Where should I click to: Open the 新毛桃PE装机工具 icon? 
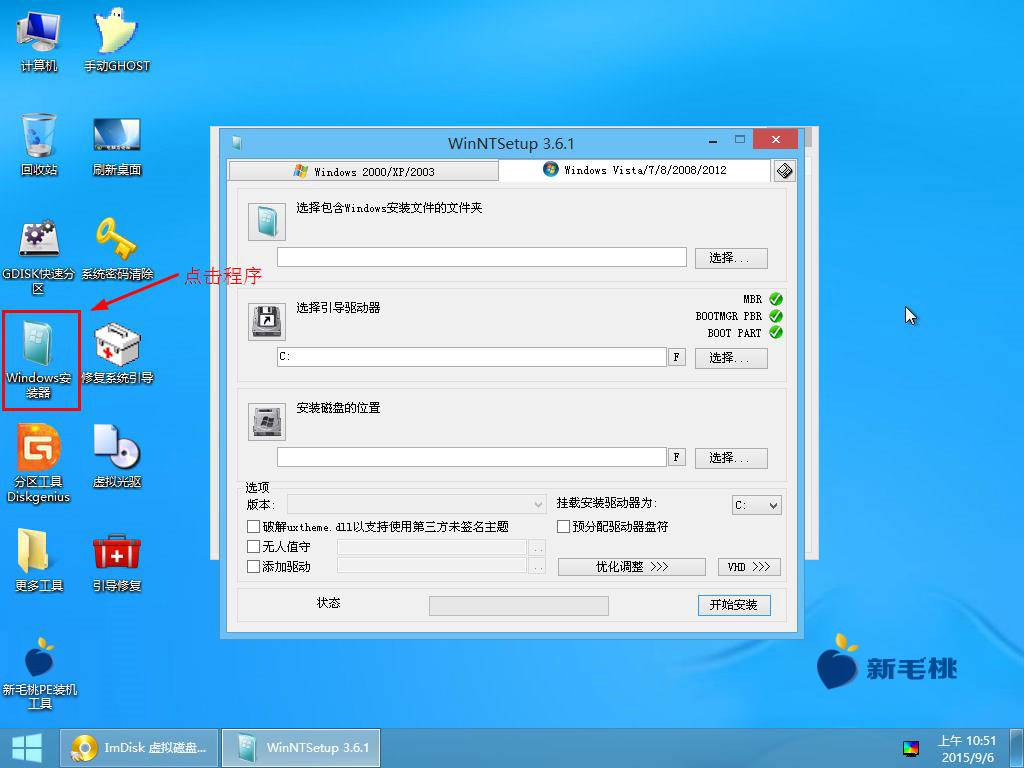[39, 673]
